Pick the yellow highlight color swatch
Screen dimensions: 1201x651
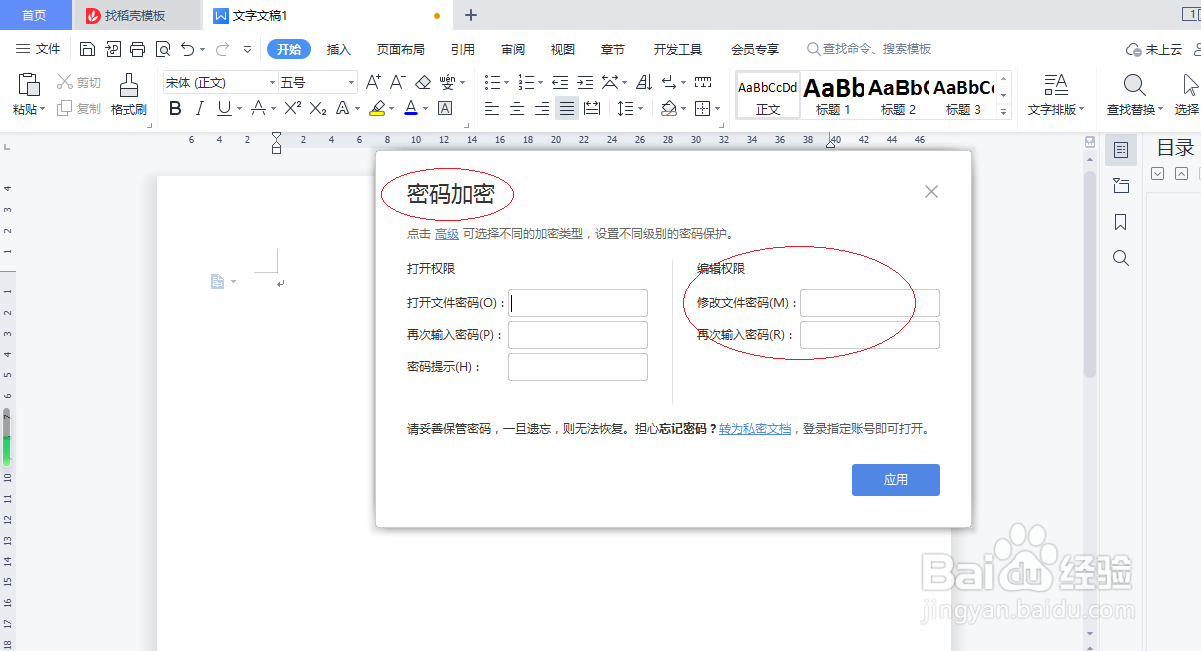pyautogui.click(x=379, y=108)
